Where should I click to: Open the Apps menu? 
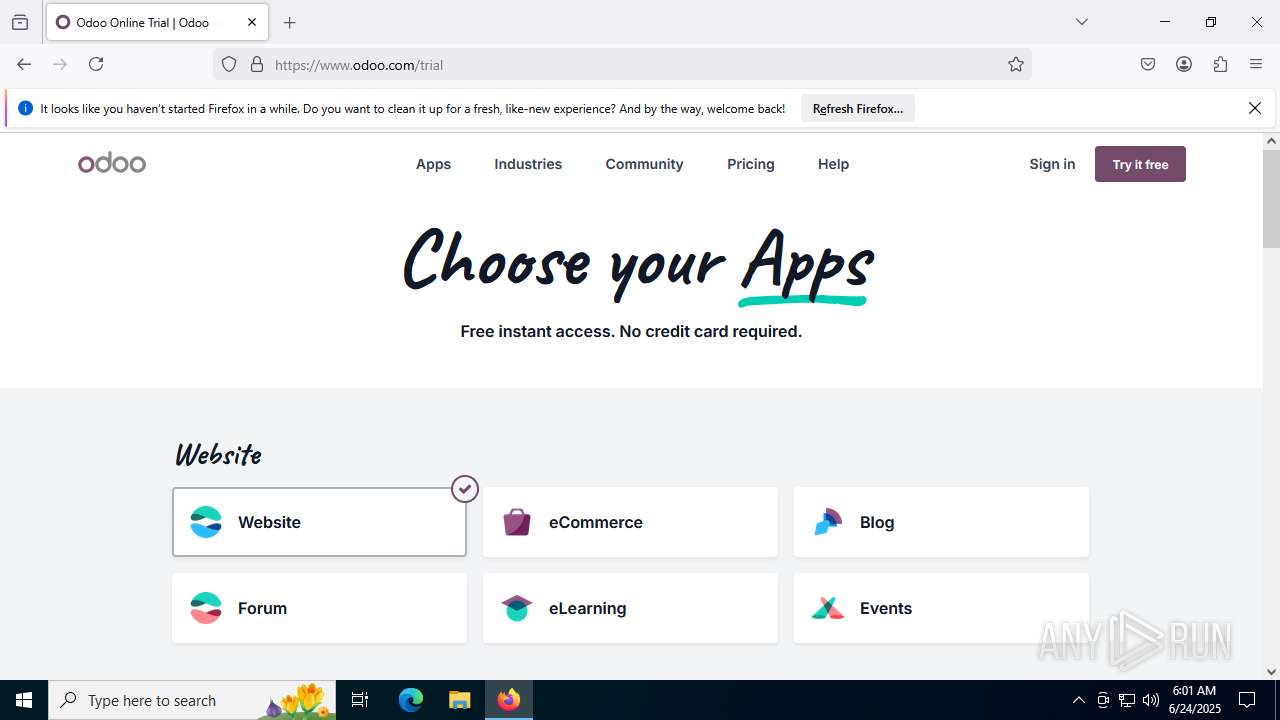point(433,164)
